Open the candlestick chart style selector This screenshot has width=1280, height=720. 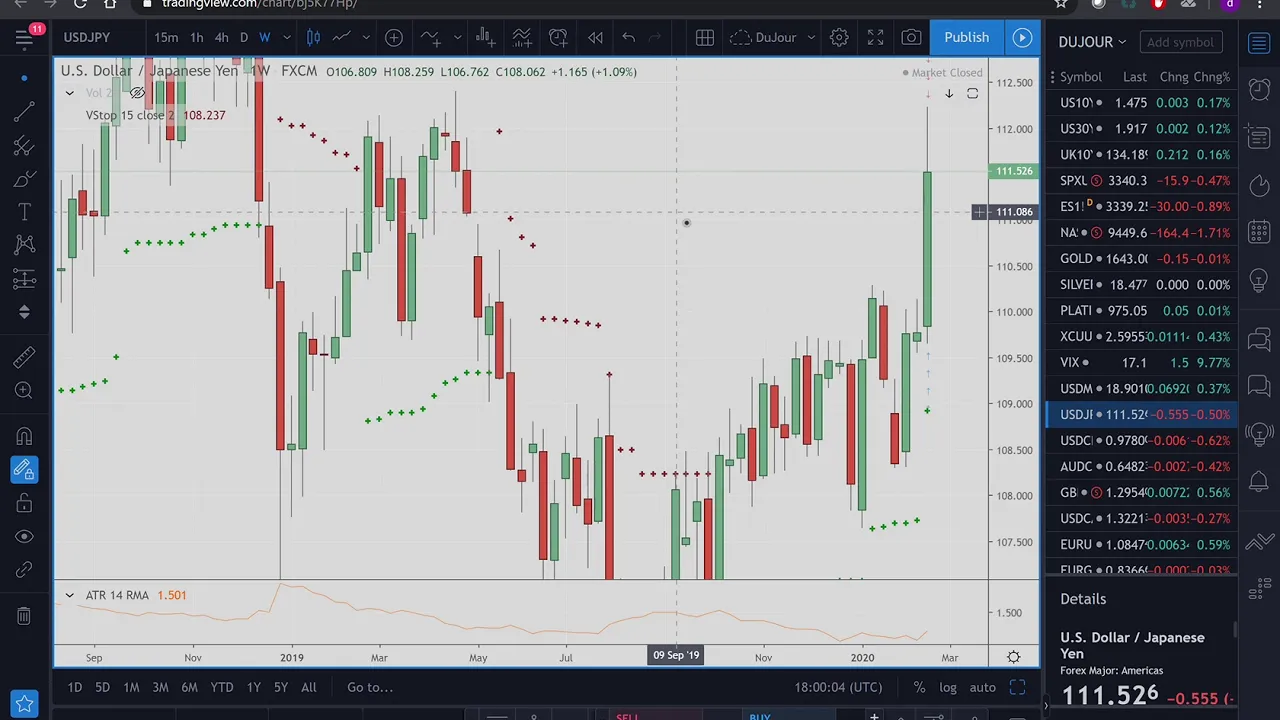point(313,38)
